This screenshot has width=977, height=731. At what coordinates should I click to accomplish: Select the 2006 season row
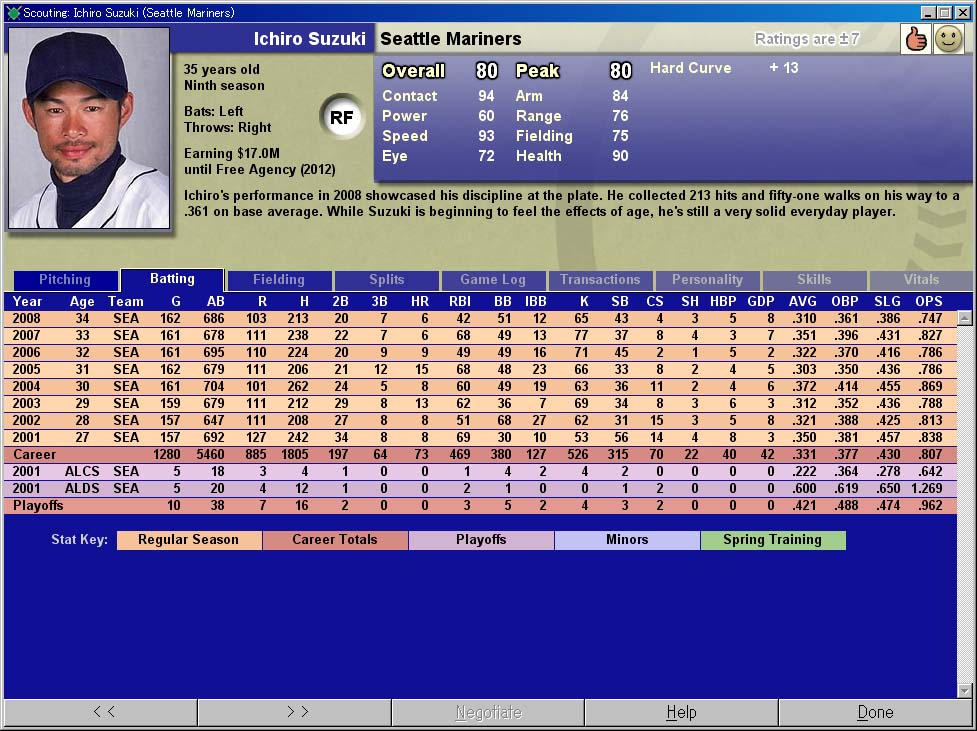tap(480, 352)
